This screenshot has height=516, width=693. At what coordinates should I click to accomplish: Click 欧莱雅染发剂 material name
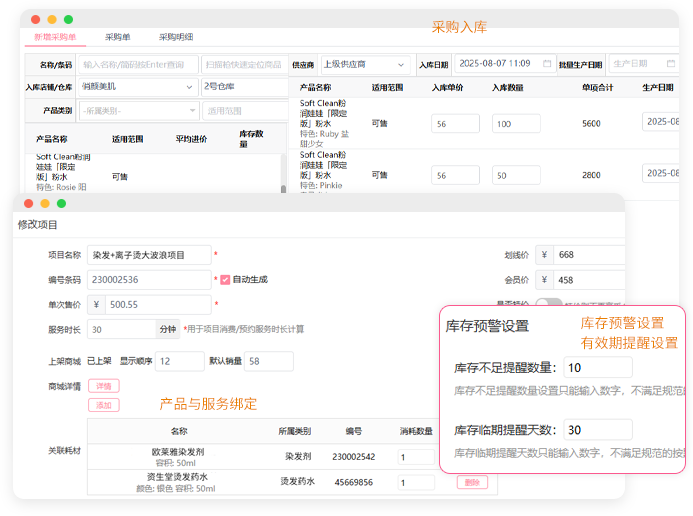(178, 452)
